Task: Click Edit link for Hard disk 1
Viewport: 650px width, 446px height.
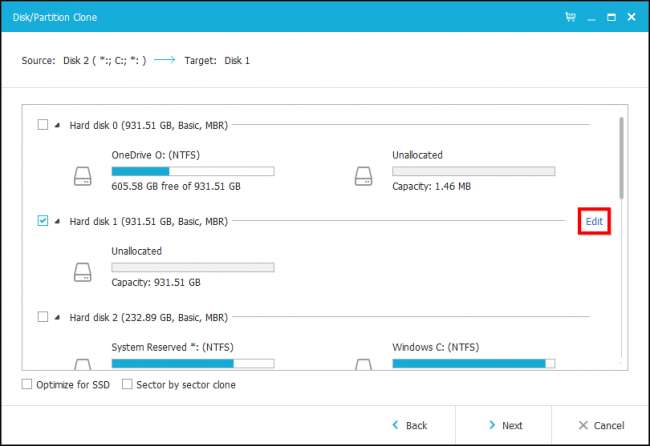Action: coord(594,221)
